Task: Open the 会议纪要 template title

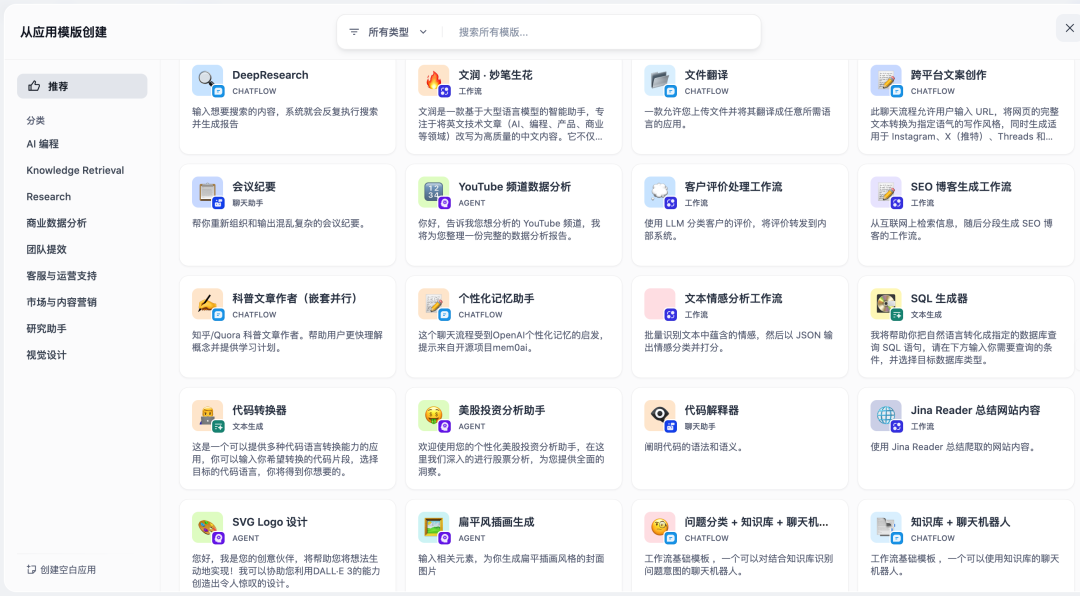Action: [x=253, y=187]
